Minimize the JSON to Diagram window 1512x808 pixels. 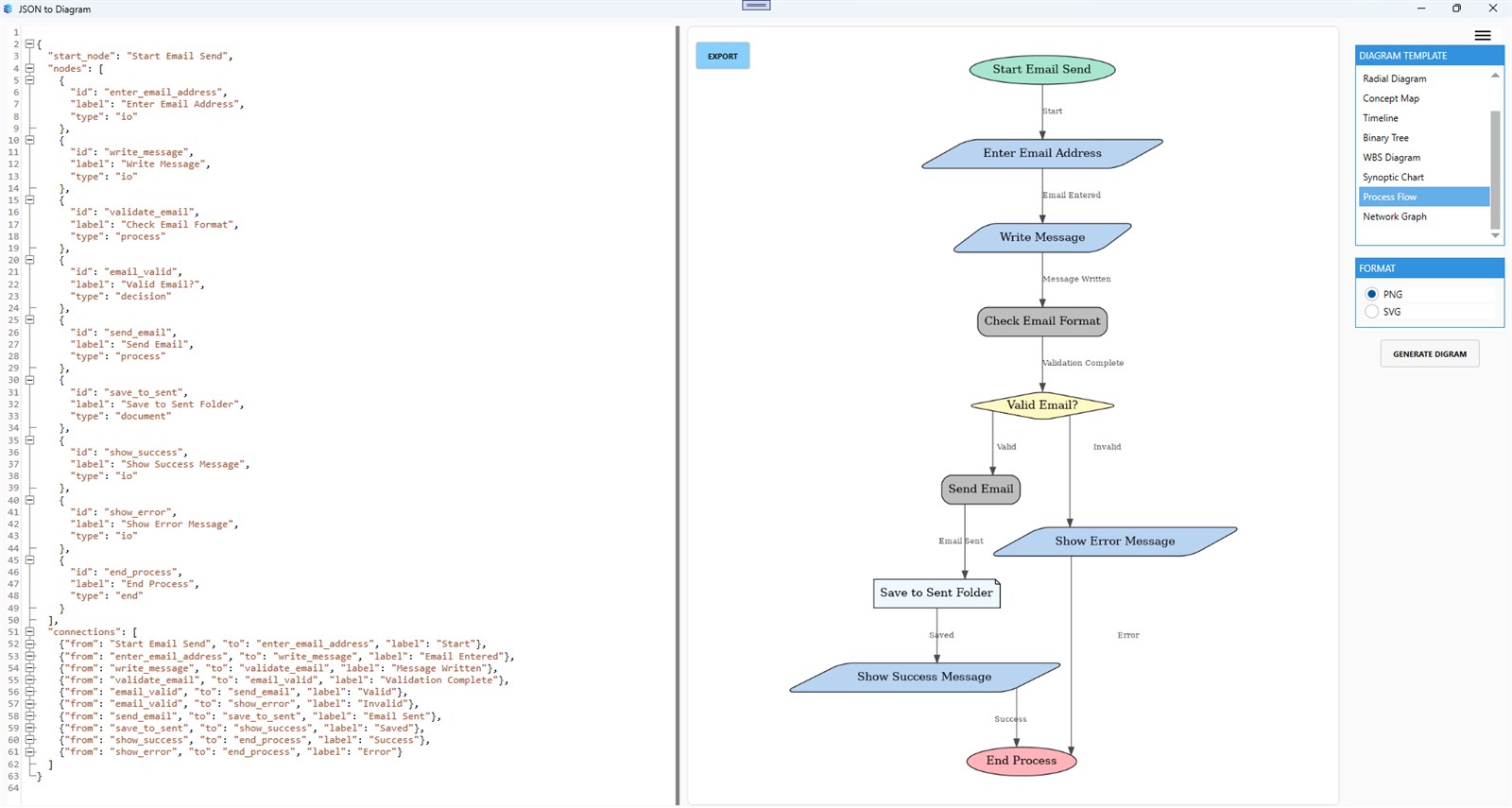pyautogui.click(x=1420, y=9)
